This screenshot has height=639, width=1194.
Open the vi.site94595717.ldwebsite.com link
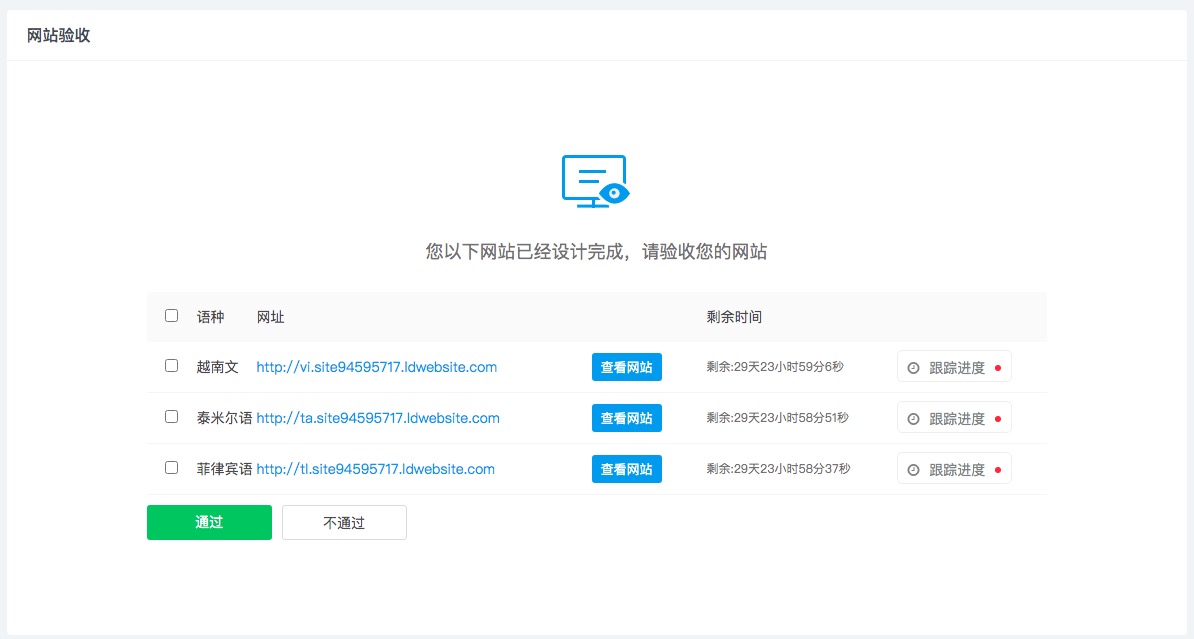click(x=376, y=367)
